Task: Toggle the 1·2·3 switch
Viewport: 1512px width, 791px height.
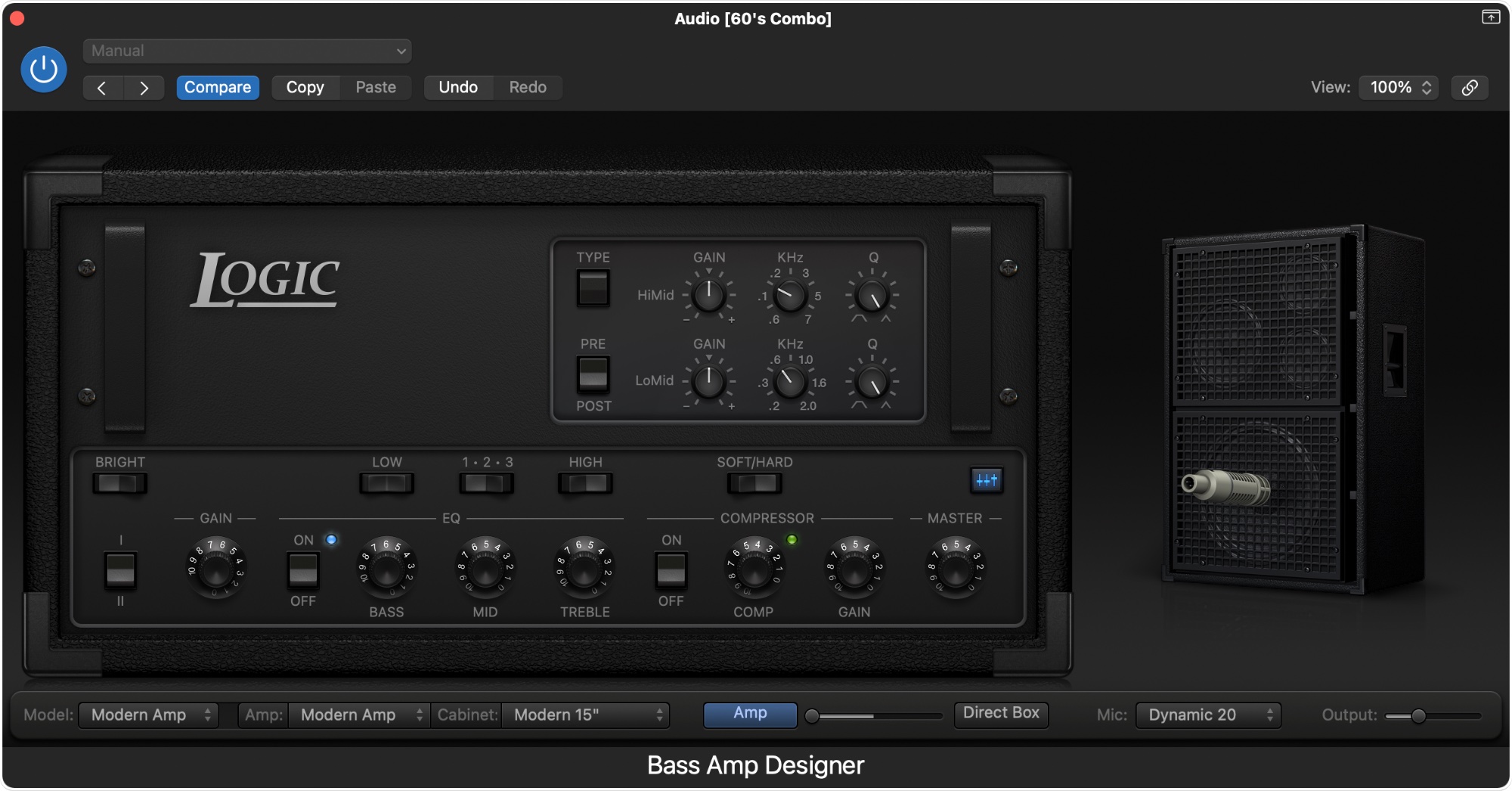Action: click(486, 483)
